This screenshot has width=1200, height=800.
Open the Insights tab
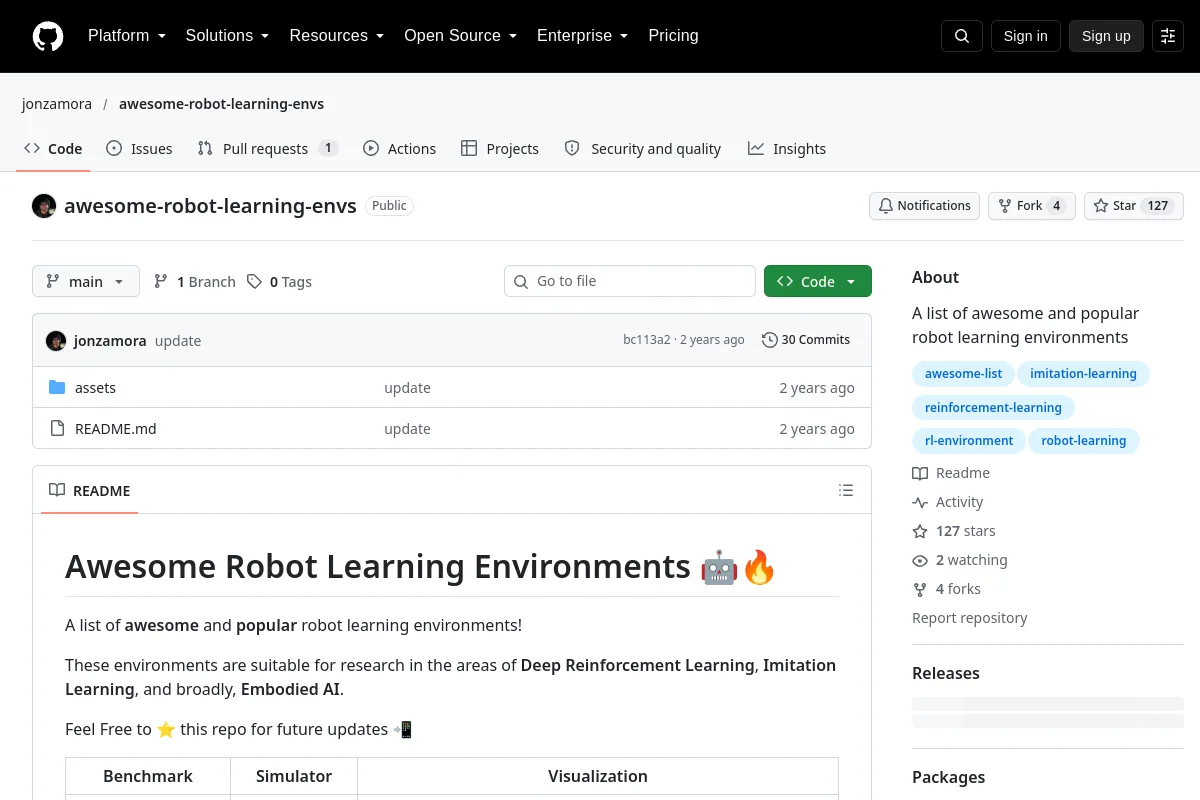(787, 149)
